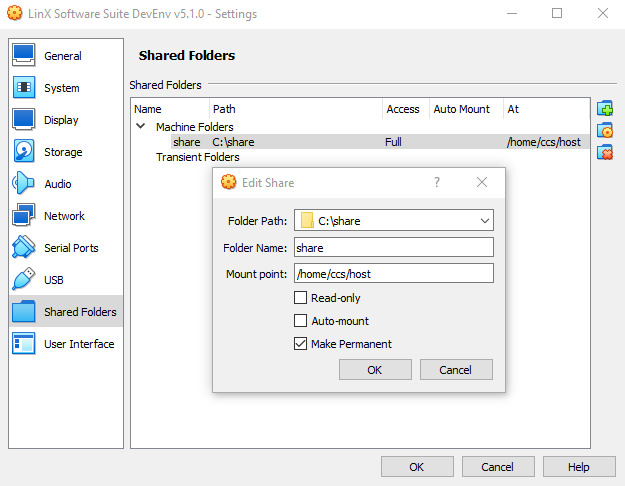The width and height of the screenshot is (625, 486).
Task: Click the edit shared folder icon
Action: point(605,130)
